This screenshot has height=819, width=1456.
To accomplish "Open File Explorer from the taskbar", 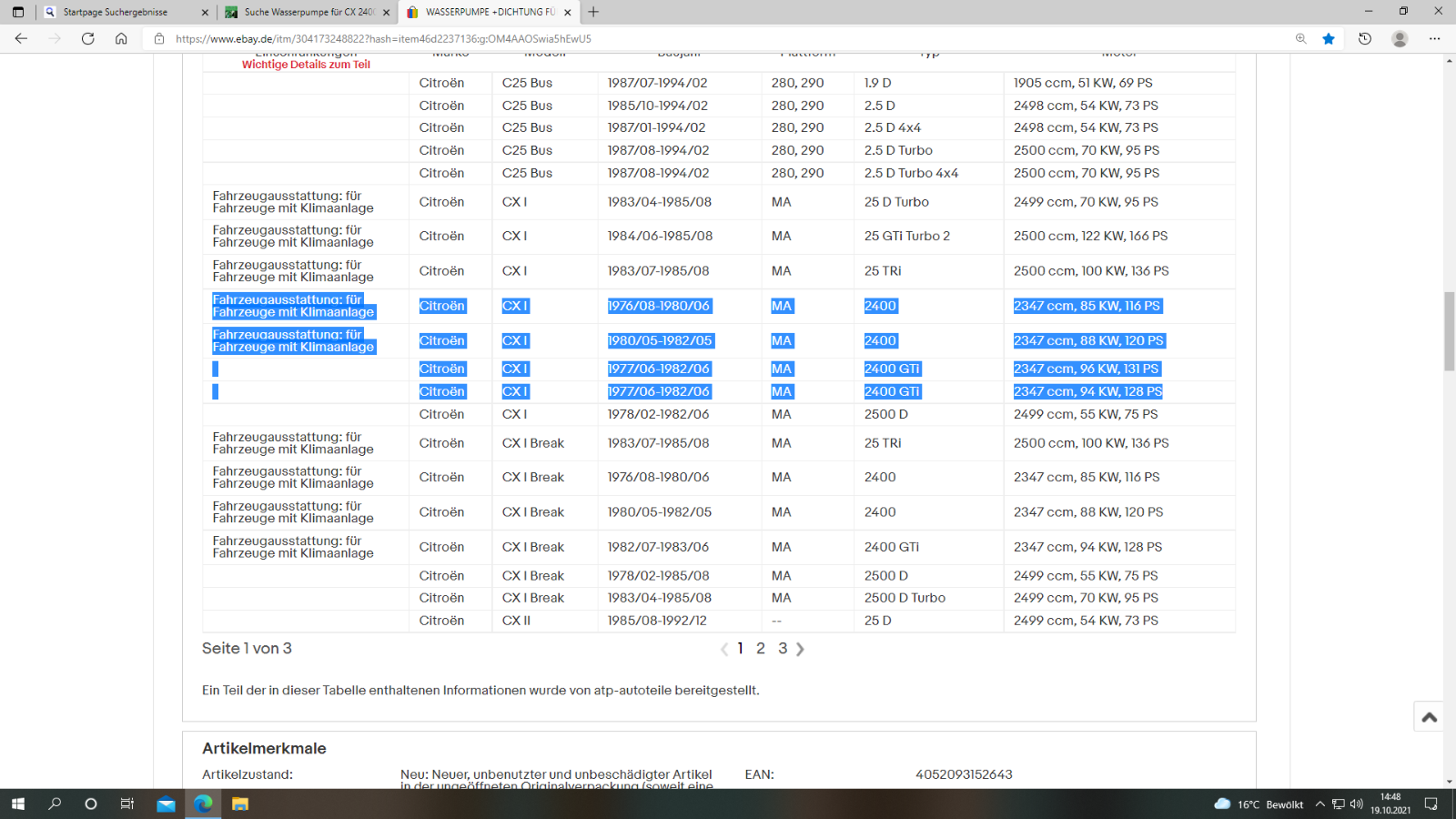I will tap(240, 804).
